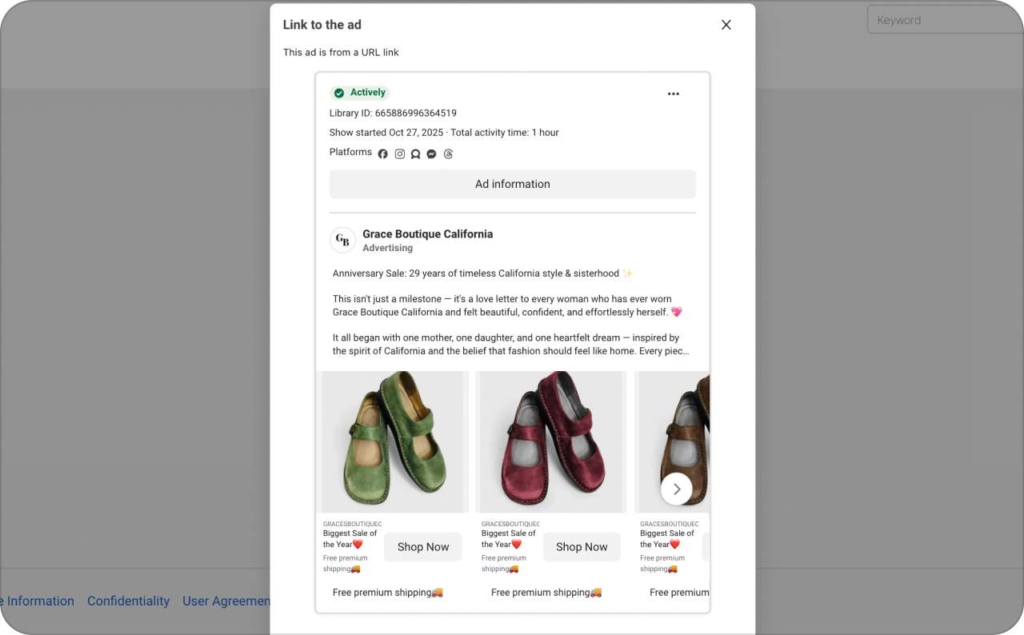Open the three-dot ad options menu
The width and height of the screenshot is (1024, 635).
click(x=673, y=94)
